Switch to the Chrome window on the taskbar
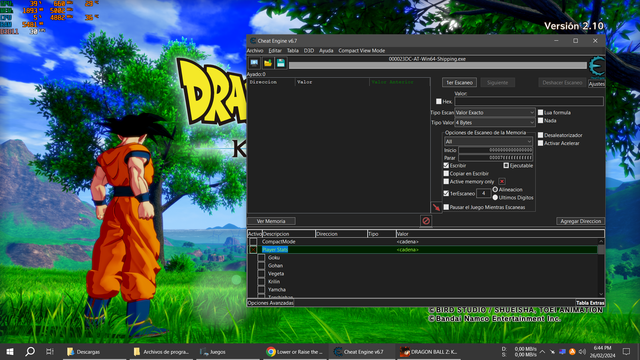 point(295,351)
